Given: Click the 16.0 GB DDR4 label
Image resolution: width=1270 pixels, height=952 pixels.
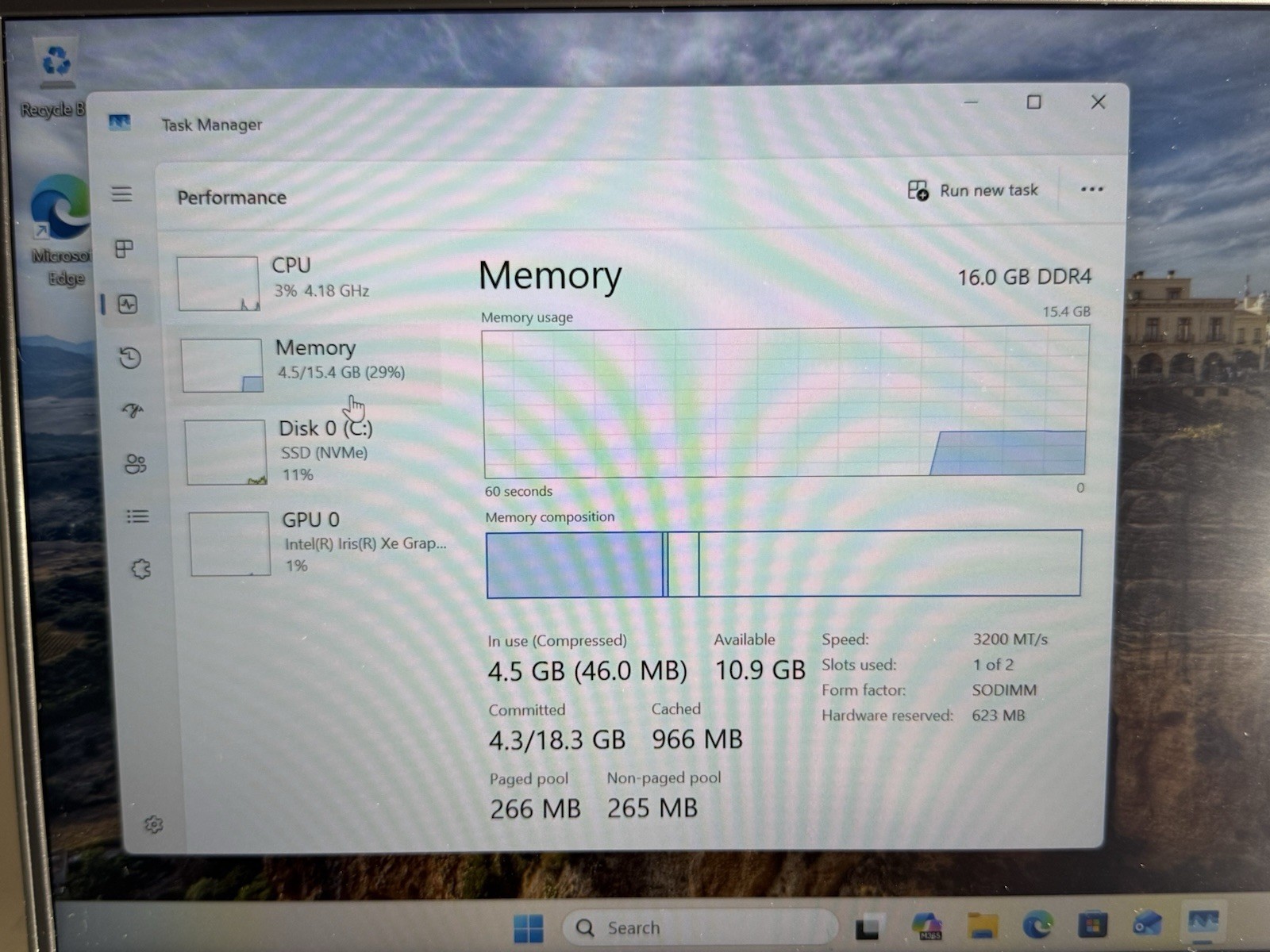Looking at the screenshot, I should [1024, 277].
